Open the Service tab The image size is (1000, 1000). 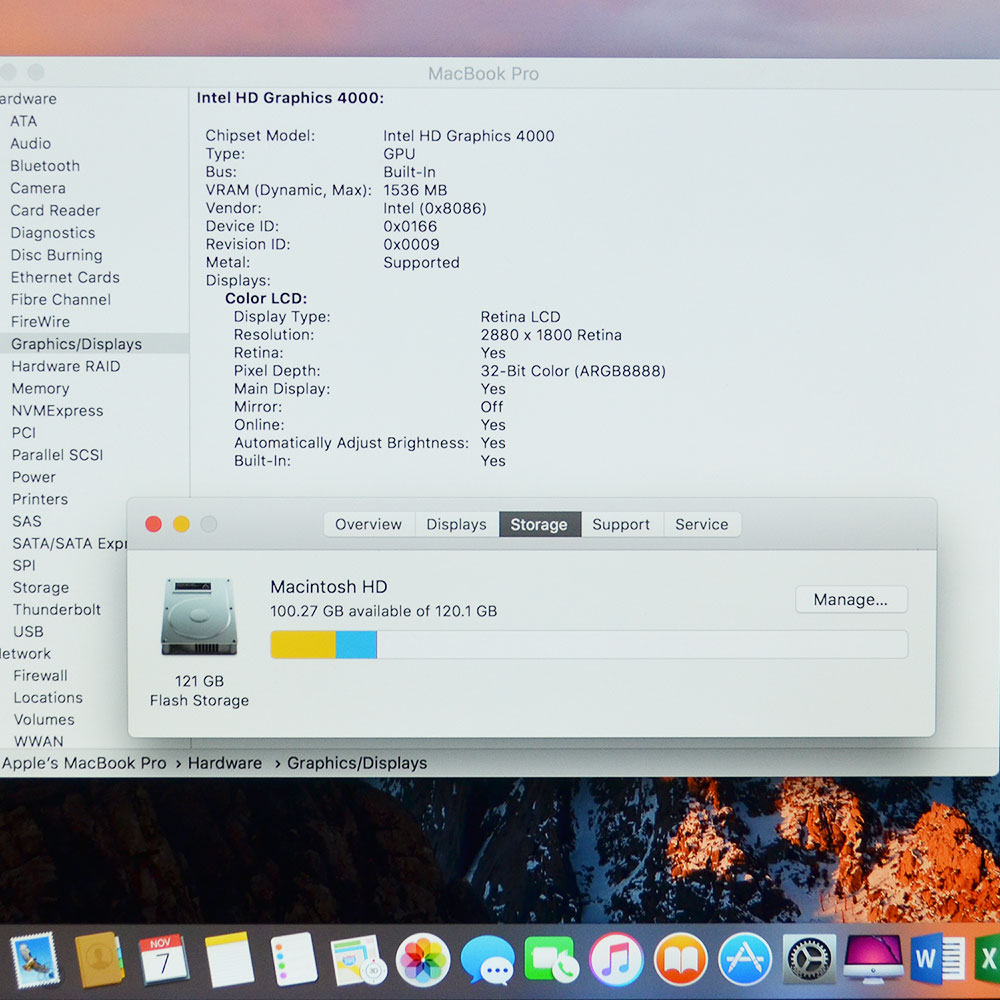point(702,524)
